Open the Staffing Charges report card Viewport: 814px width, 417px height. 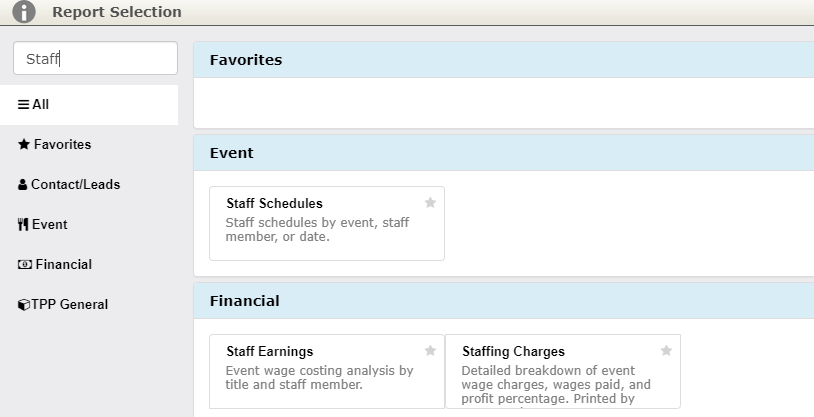pyautogui.click(x=563, y=371)
